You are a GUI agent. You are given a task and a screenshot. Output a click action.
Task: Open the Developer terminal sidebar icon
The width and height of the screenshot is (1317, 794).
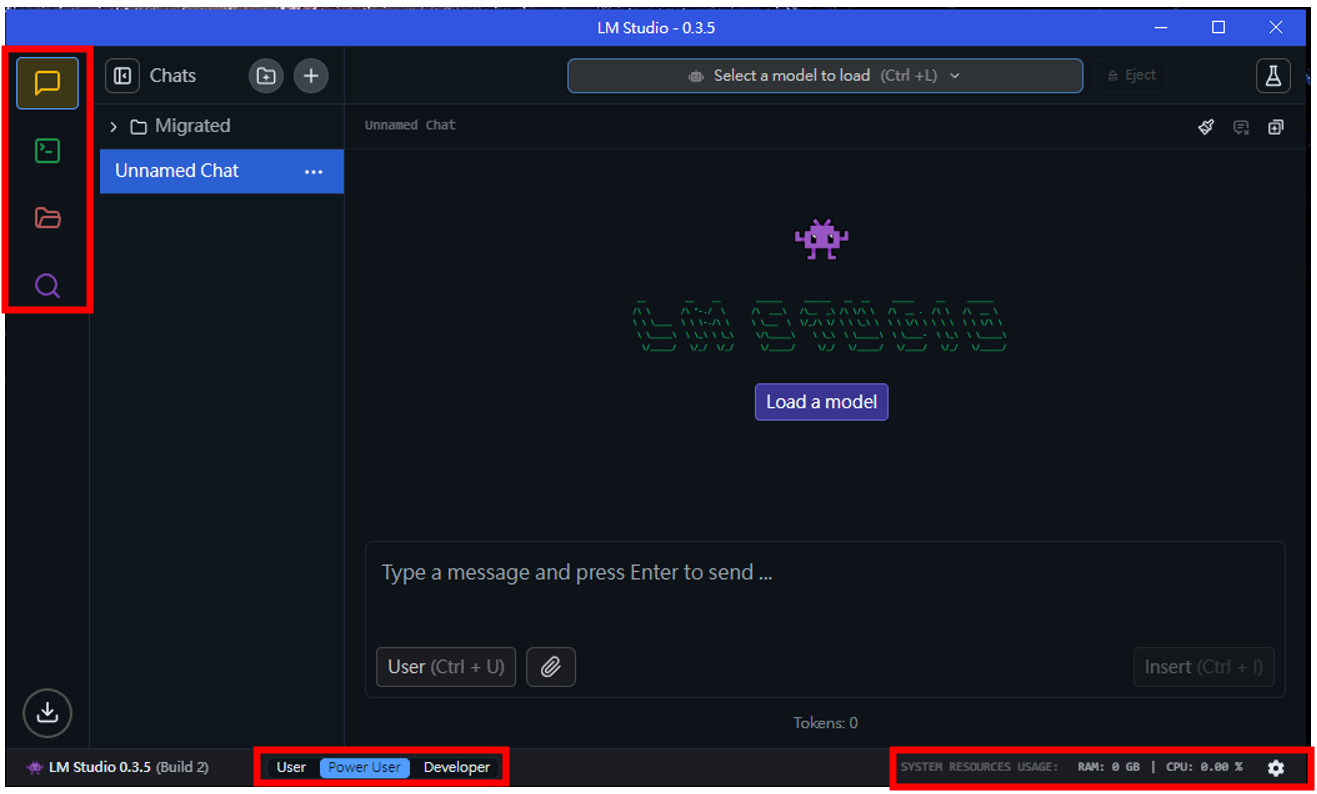tap(47, 151)
